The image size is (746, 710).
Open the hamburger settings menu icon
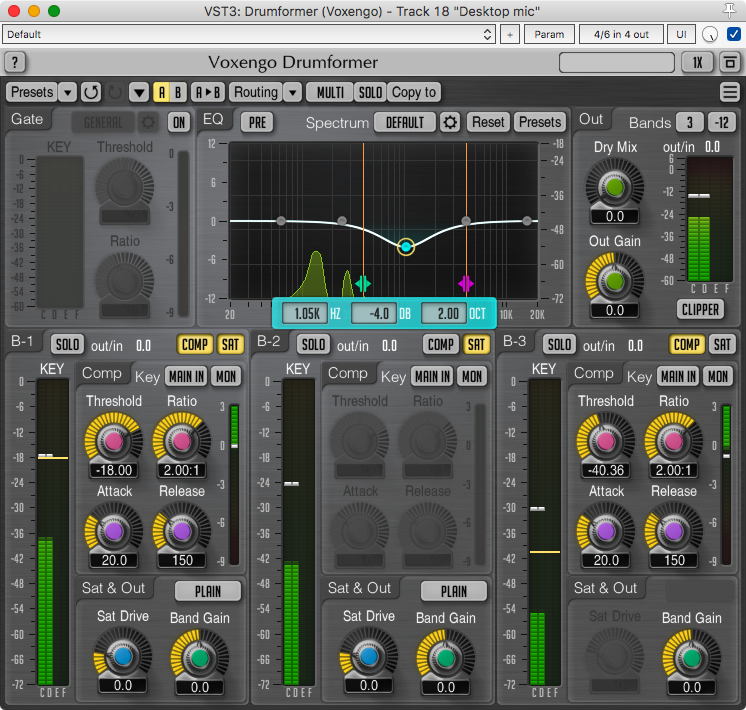730,92
